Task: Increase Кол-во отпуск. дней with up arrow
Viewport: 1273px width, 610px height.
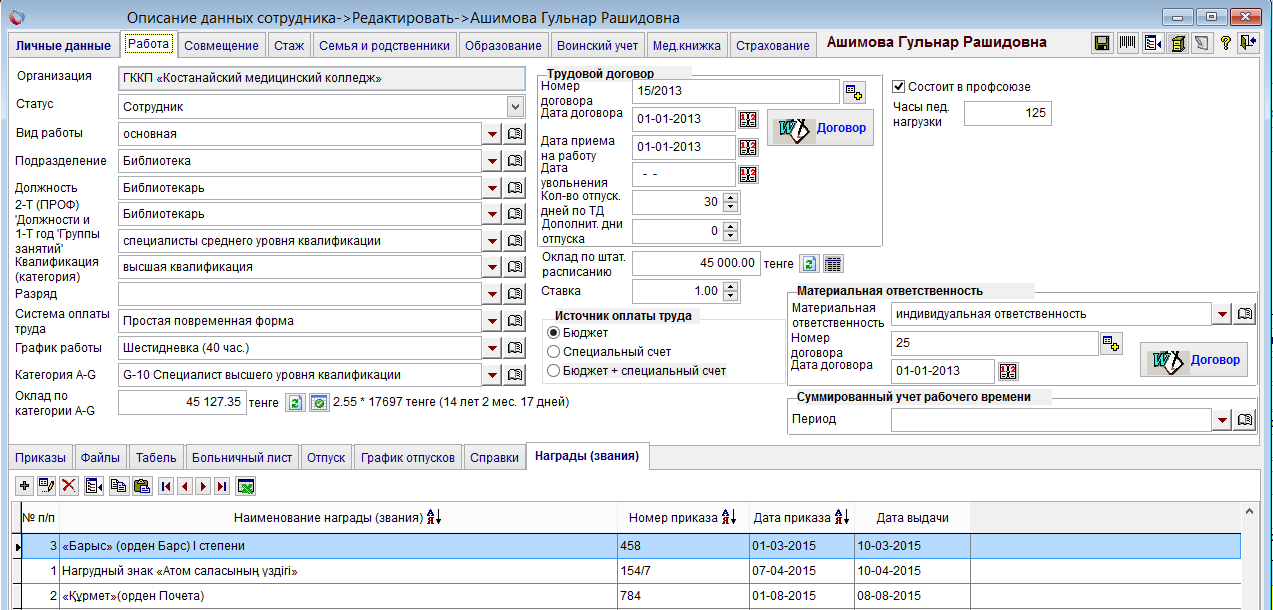Action: tap(731, 196)
